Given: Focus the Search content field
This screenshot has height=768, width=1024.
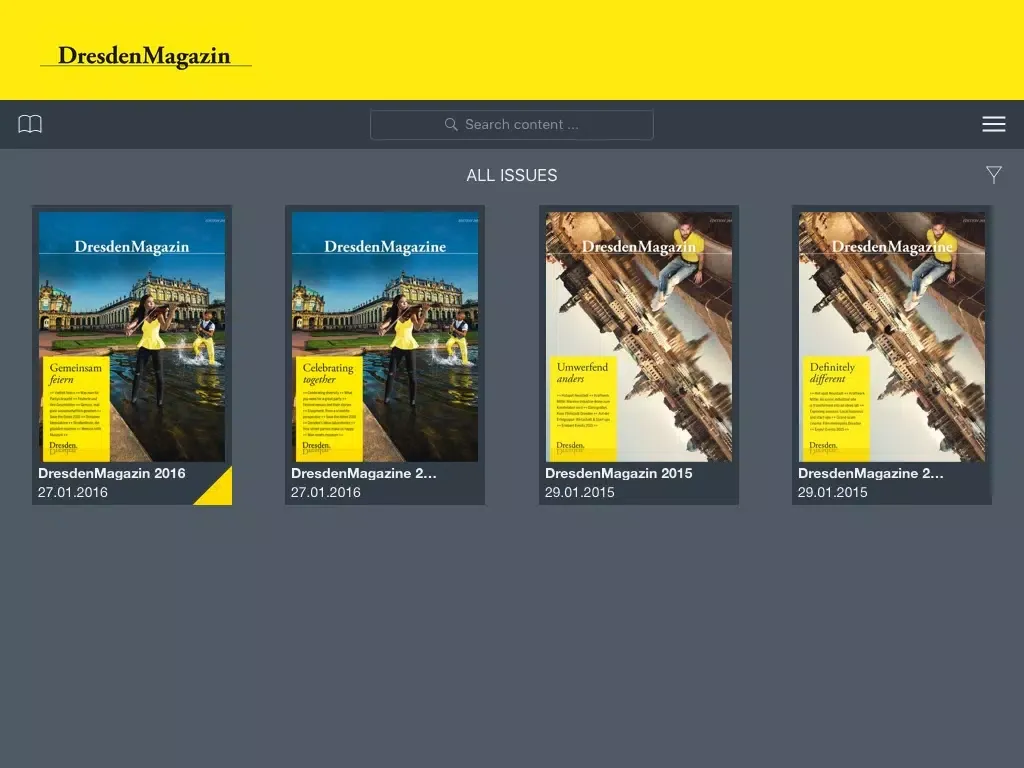Looking at the screenshot, I should [x=511, y=125].
